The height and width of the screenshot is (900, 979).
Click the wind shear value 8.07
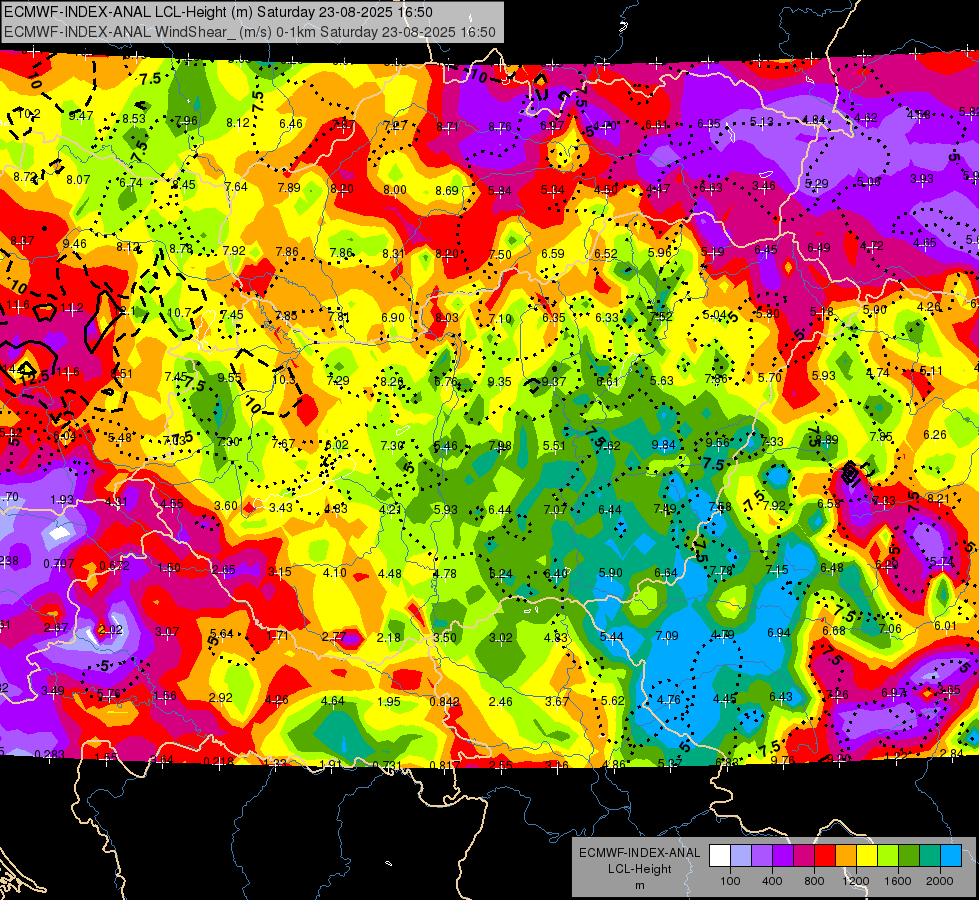(78, 179)
